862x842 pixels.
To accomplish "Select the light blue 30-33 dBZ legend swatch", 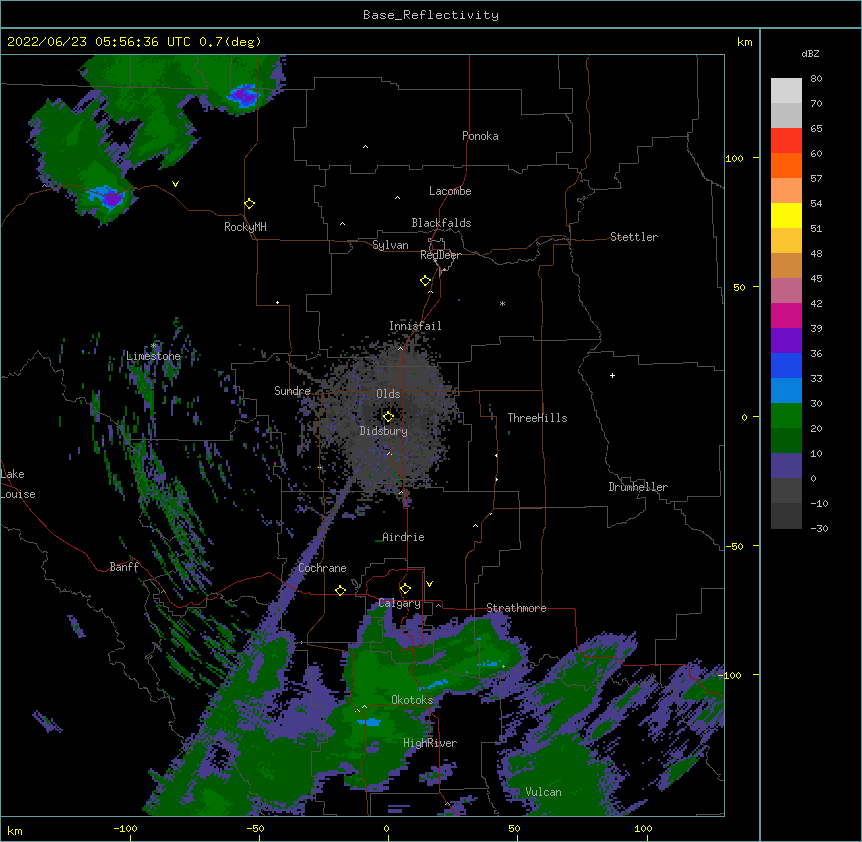I will point(786,390).
